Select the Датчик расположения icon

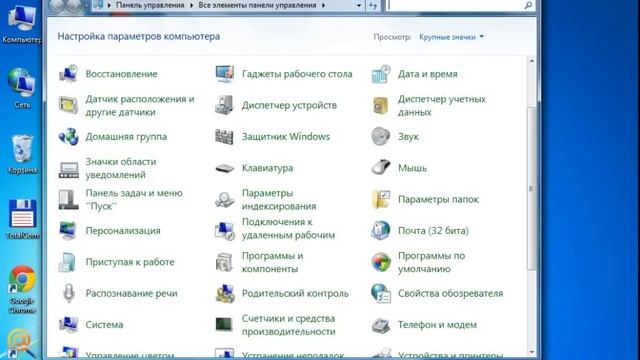[x=68, y=105]
